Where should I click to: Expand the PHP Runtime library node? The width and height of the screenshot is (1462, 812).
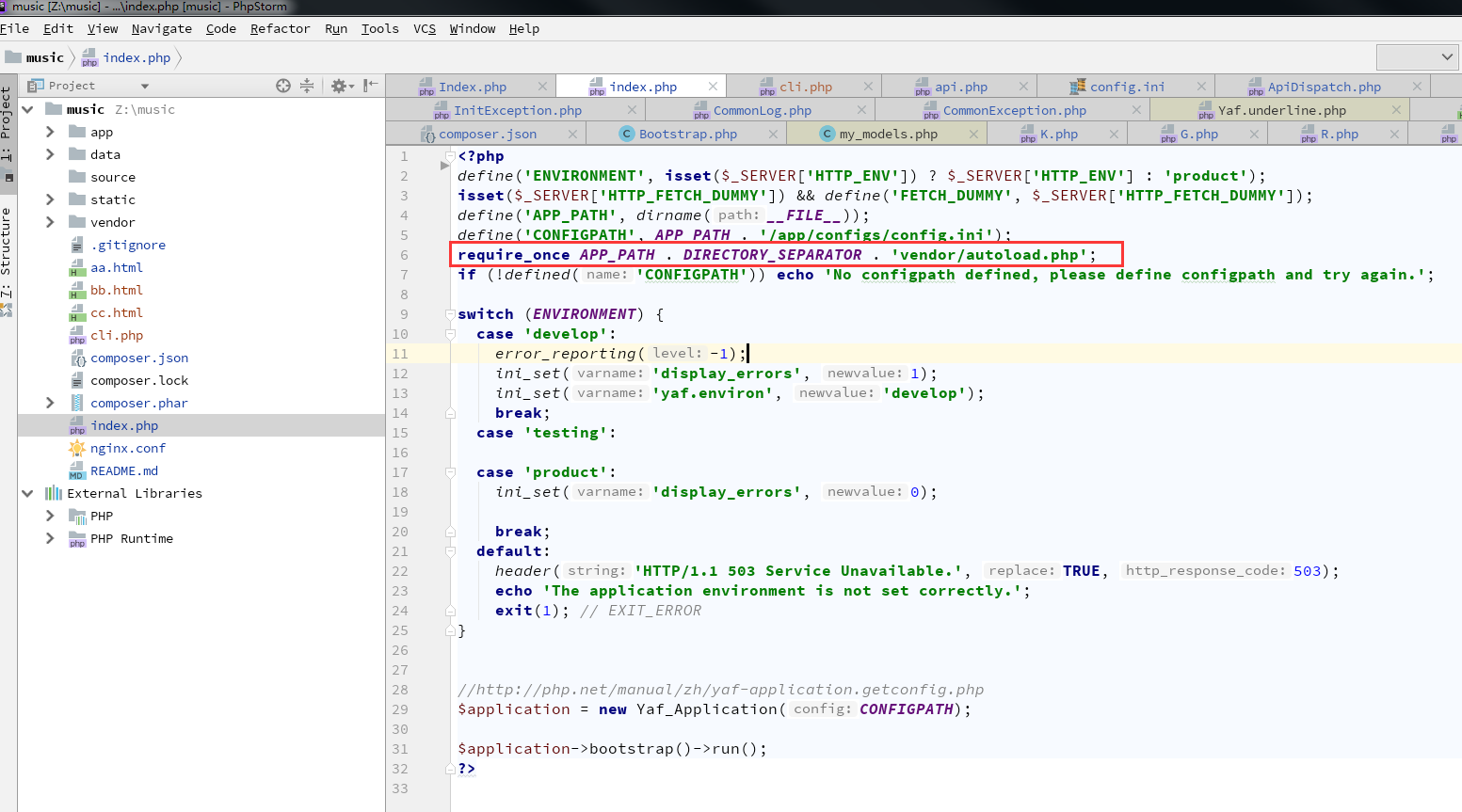pos(50,538)
